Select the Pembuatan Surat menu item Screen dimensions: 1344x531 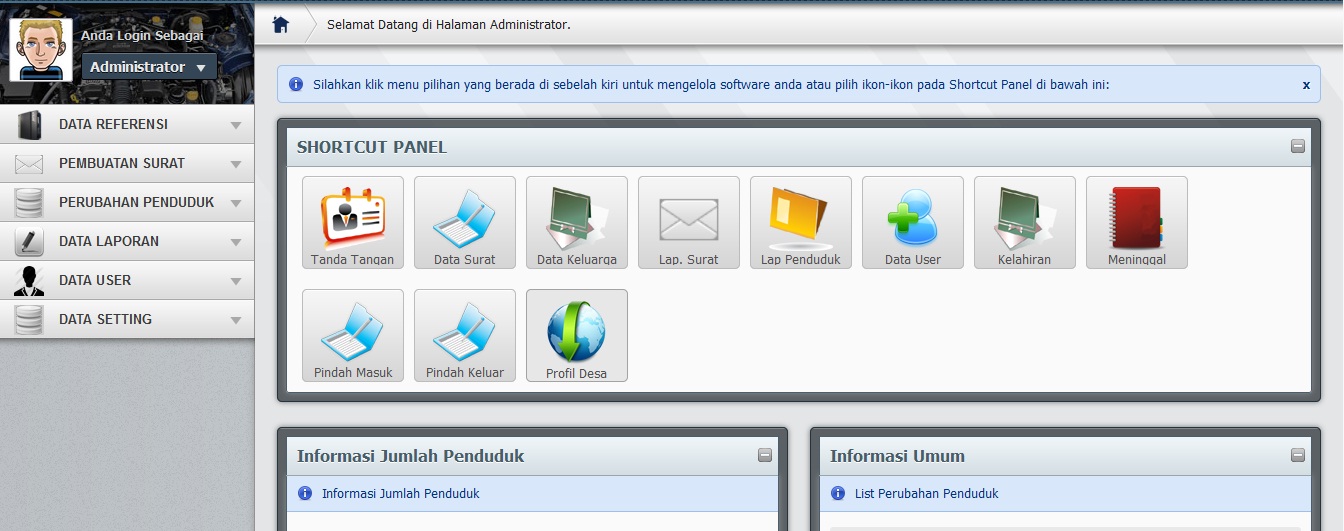point(127,164)
